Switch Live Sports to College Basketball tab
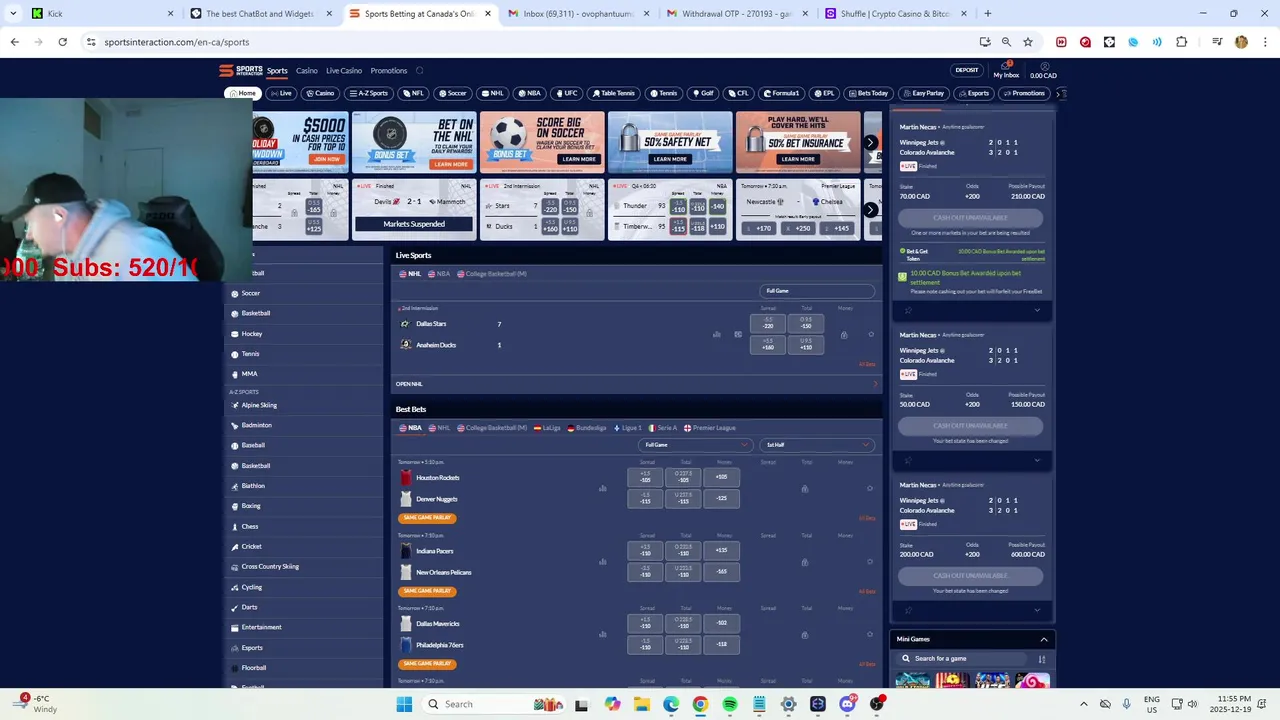Screen dimensions: 1280x720 coord(492,274)
